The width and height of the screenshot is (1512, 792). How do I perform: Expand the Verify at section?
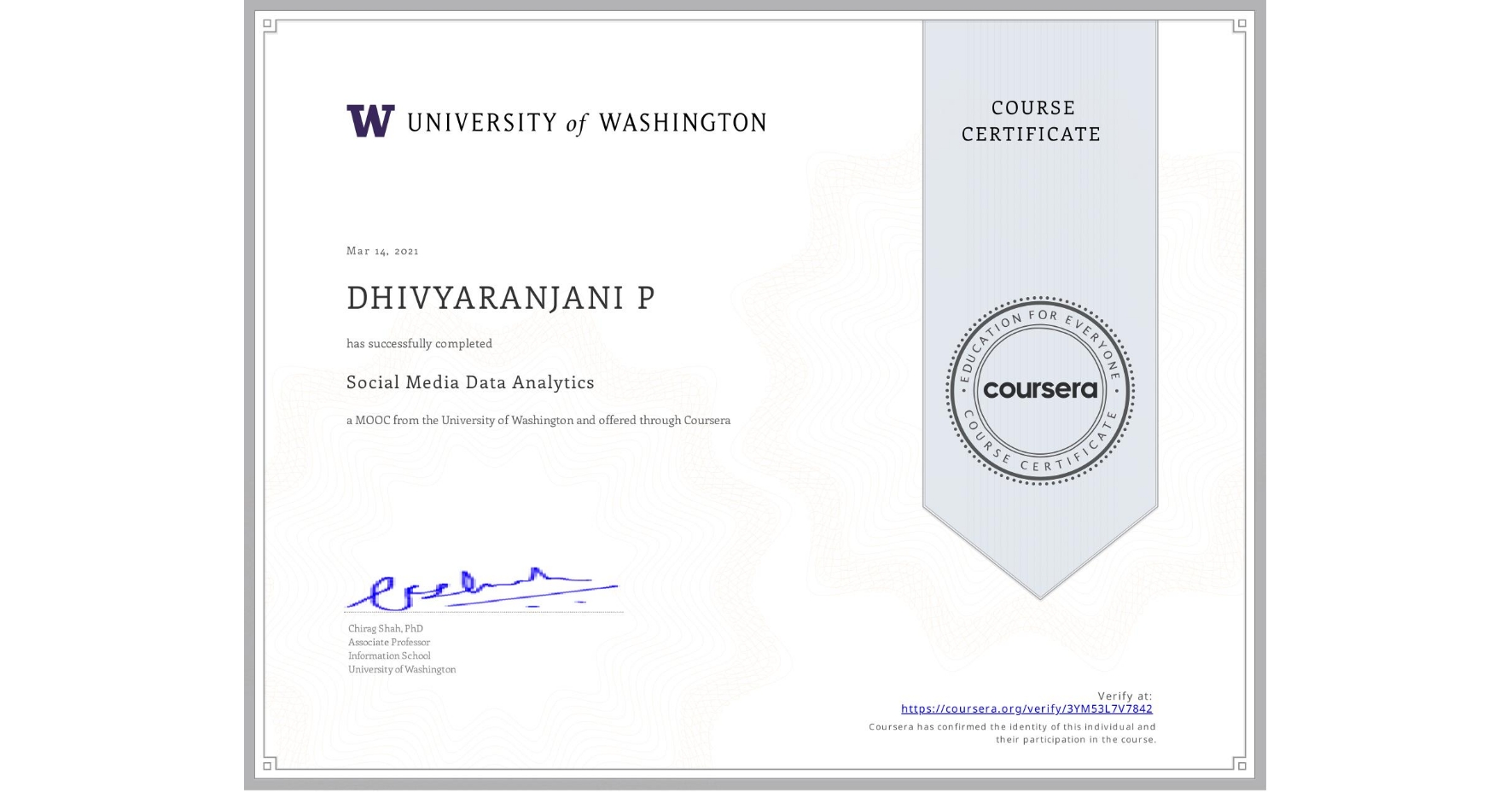(x=1124, y=696)
